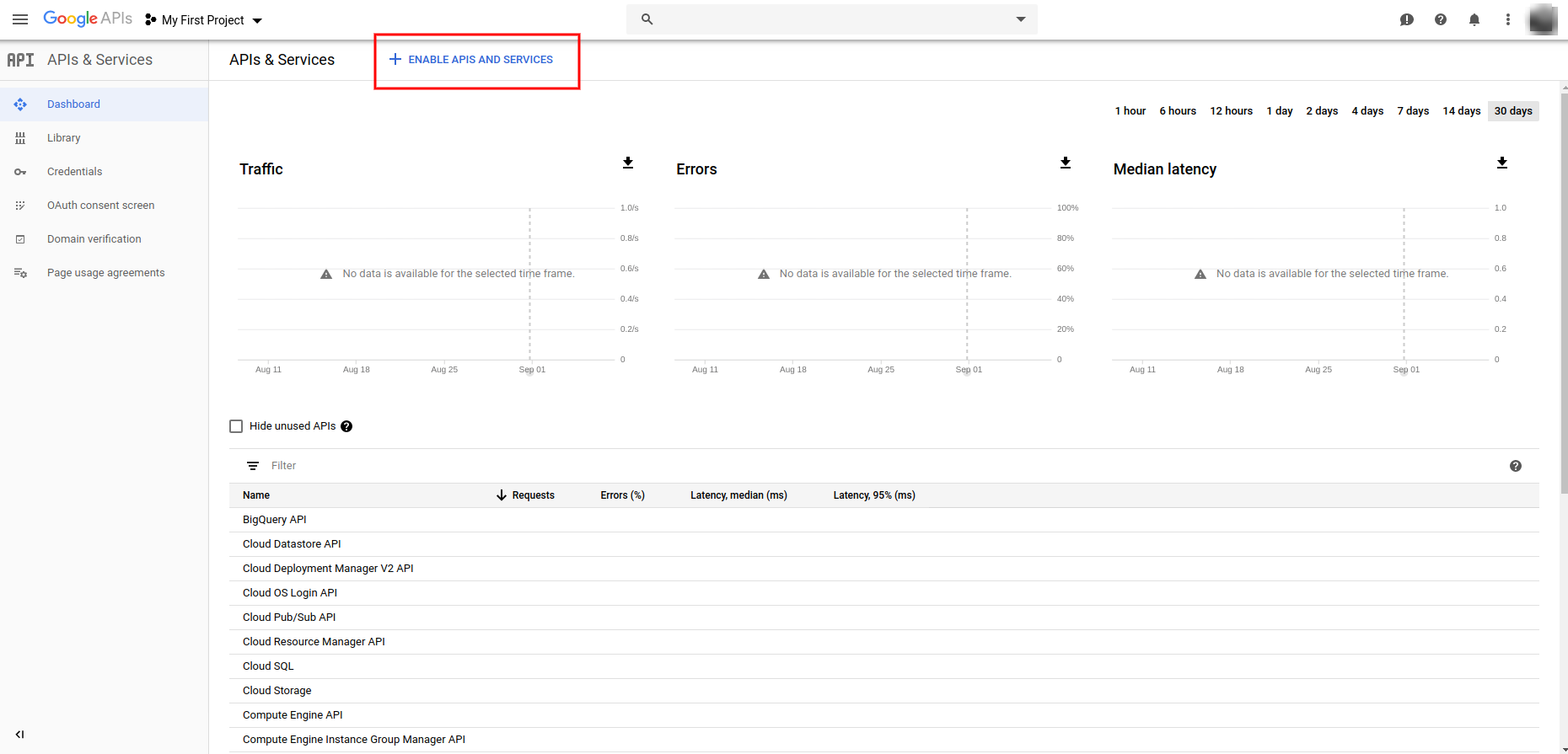
Task: Select the 7 days time range
Action: pos(1413,111)
